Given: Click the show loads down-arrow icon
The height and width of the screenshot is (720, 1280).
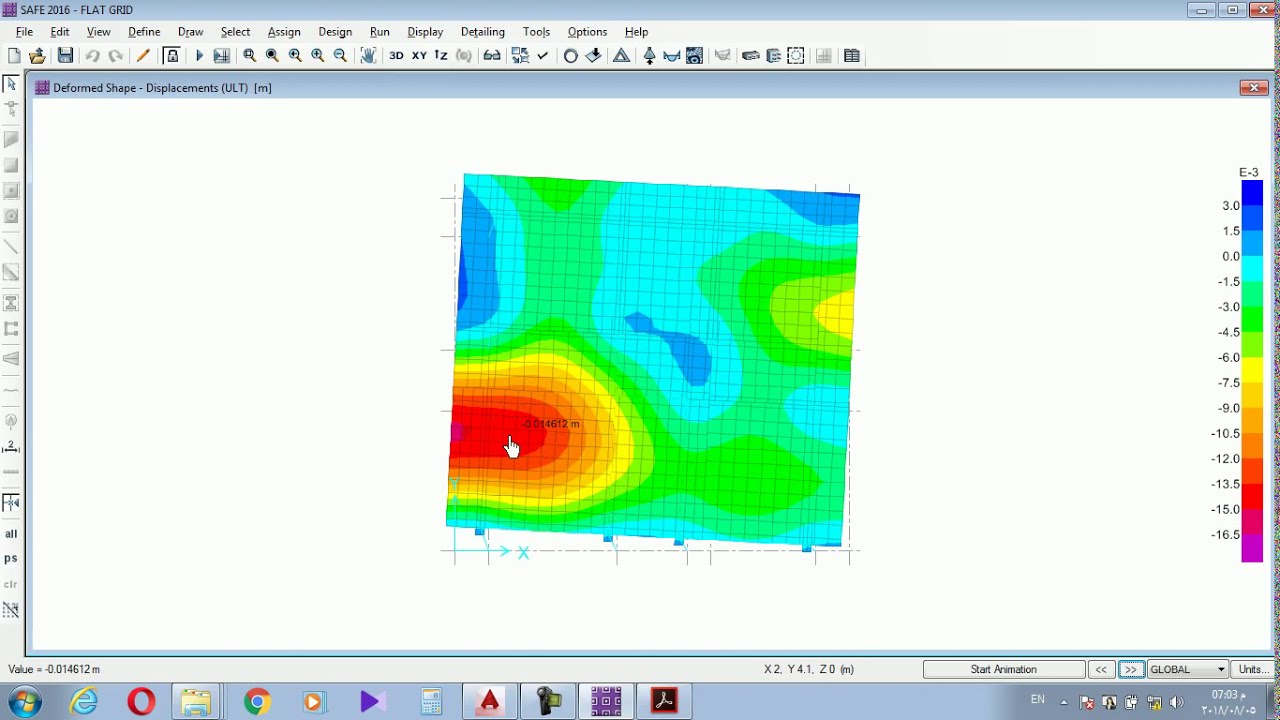Looking at the screenshot, I should [x=594, y=56].
